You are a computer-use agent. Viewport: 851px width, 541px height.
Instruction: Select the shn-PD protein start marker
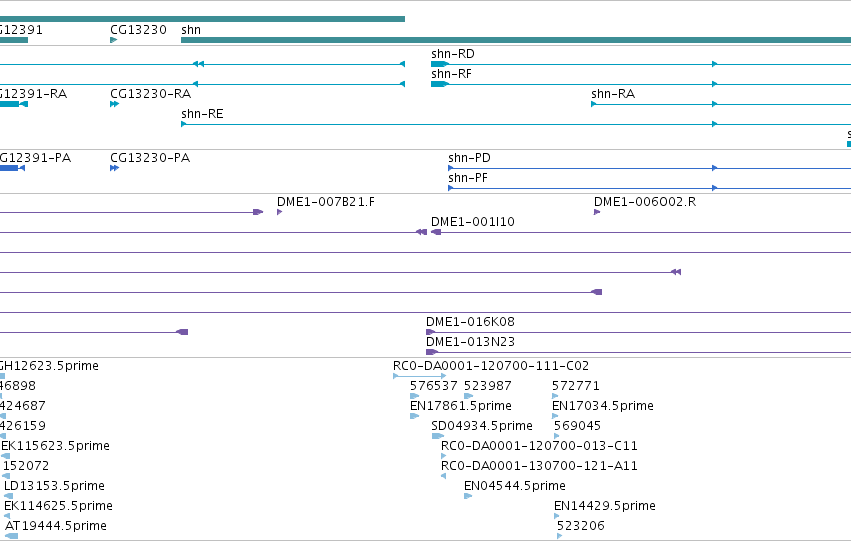(x=450, y=168)
